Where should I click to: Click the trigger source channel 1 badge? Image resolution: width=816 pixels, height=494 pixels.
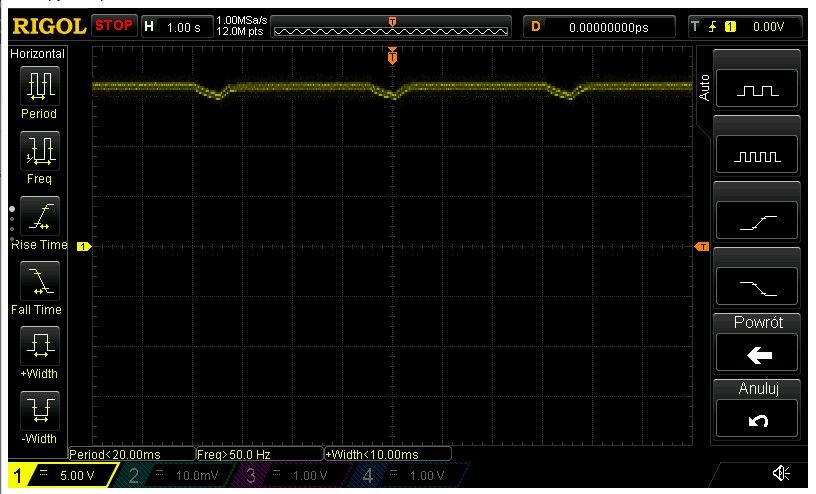coord(731,27)
